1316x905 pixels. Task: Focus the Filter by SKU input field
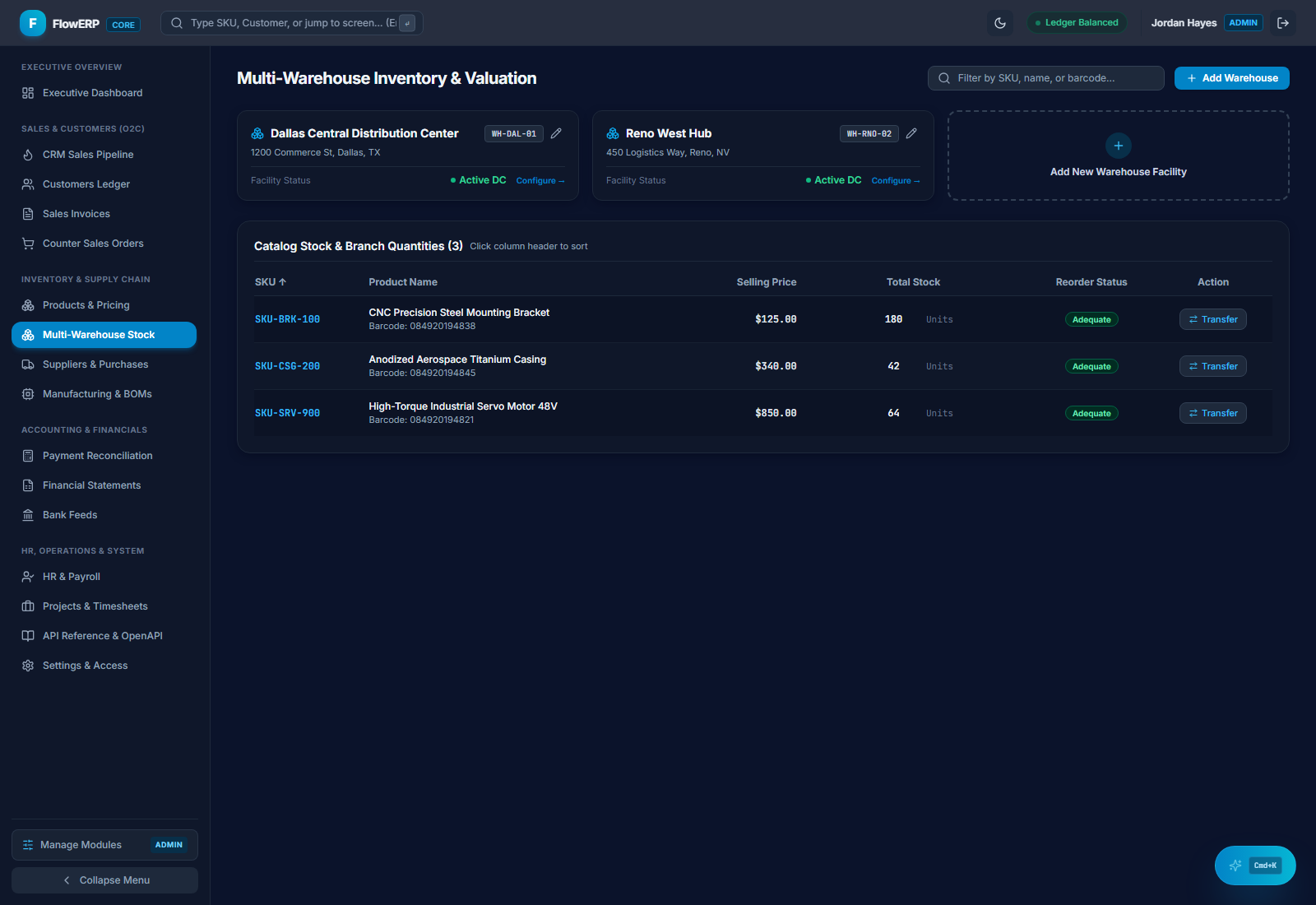click(x=1046, y=78)
